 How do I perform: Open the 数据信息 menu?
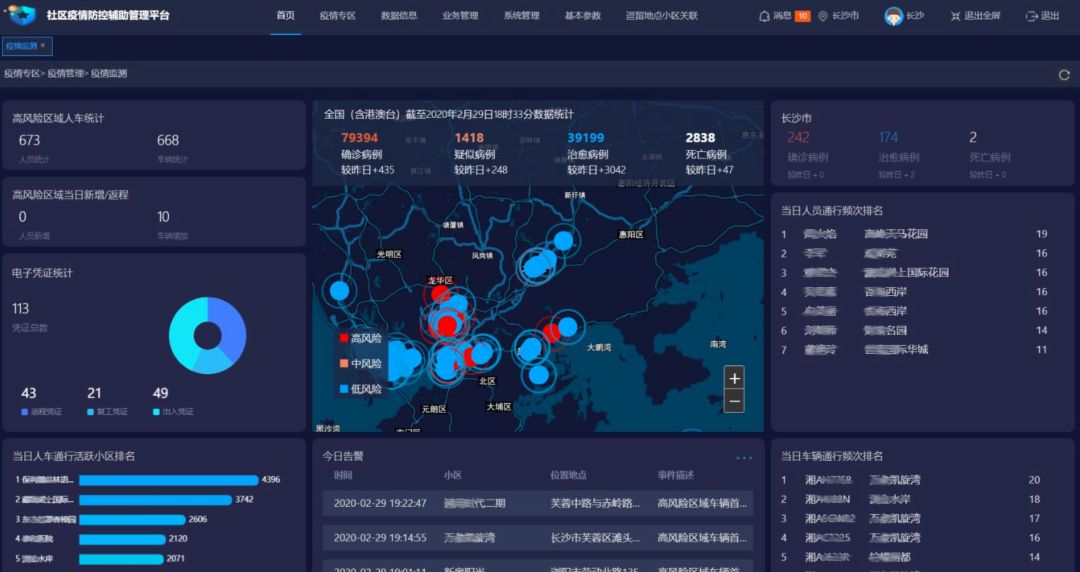399,16
